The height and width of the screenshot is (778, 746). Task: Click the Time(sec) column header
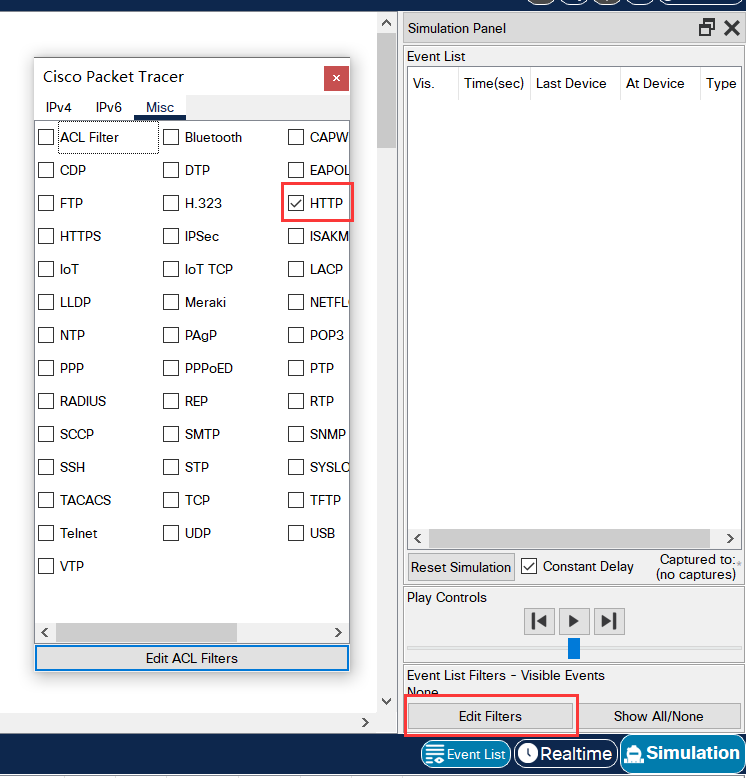tap(494, 83)
